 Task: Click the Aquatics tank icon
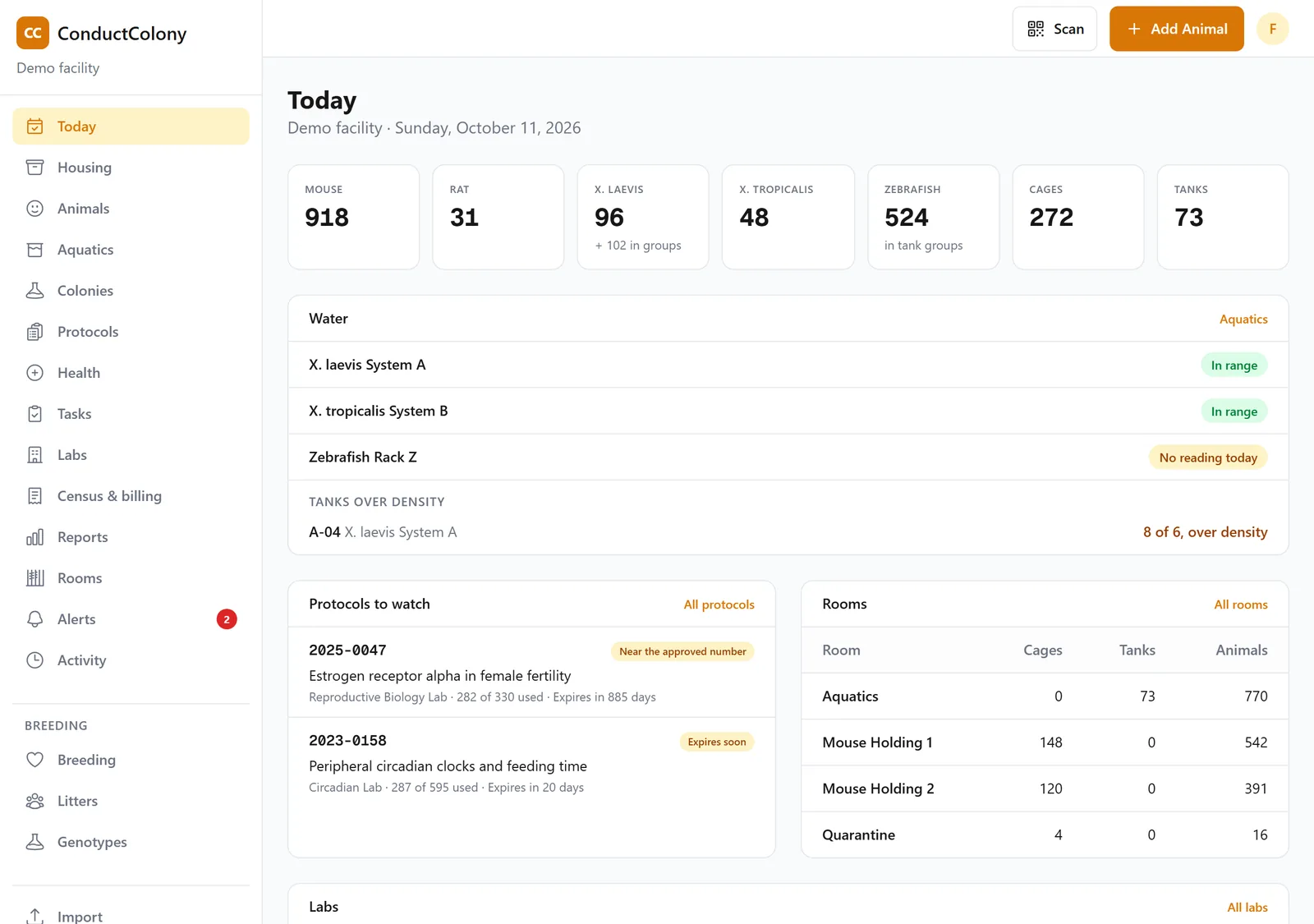(x=34, y=250)
